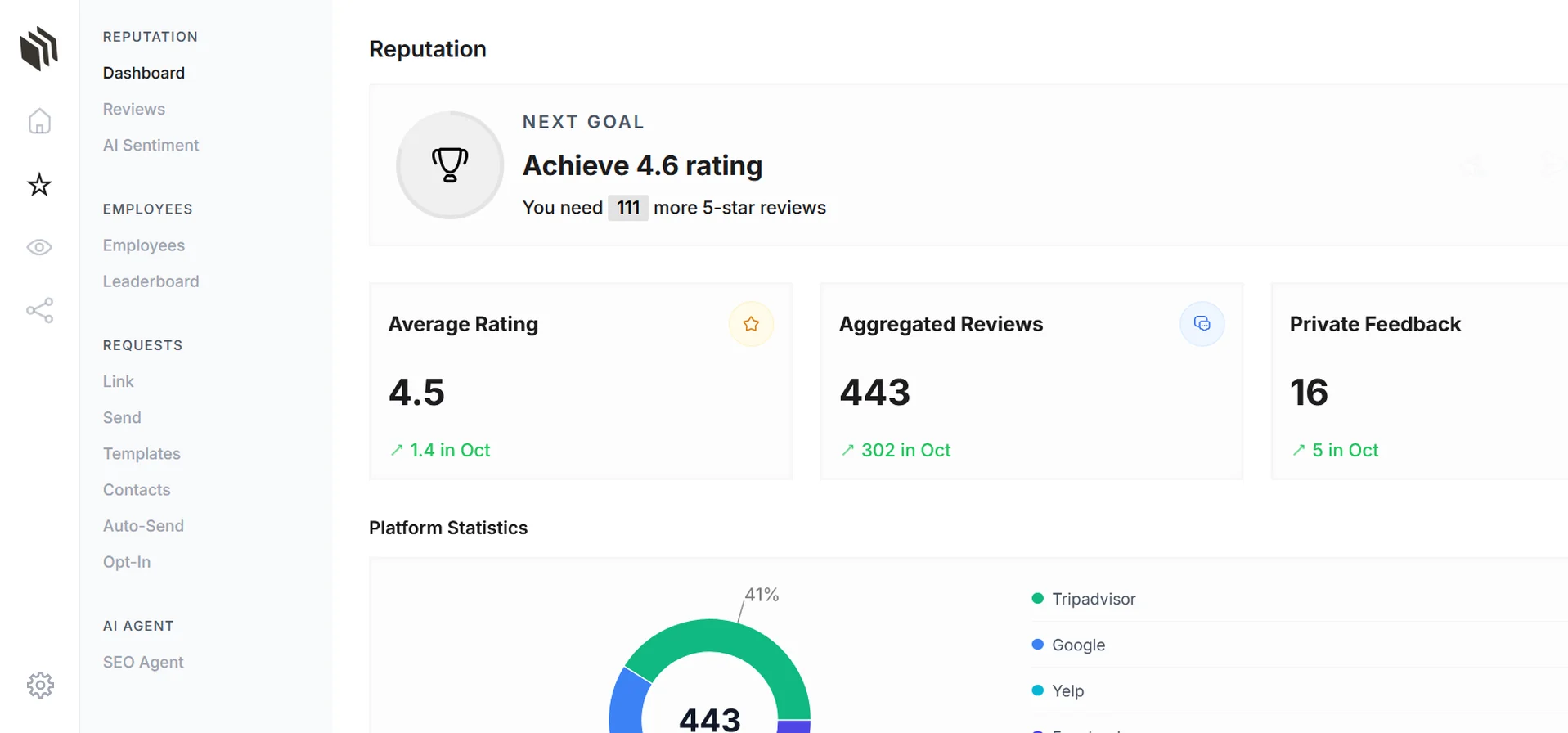Click the Achieve 4.6 rating heading

pyautogui.click(x=642, y=165)
